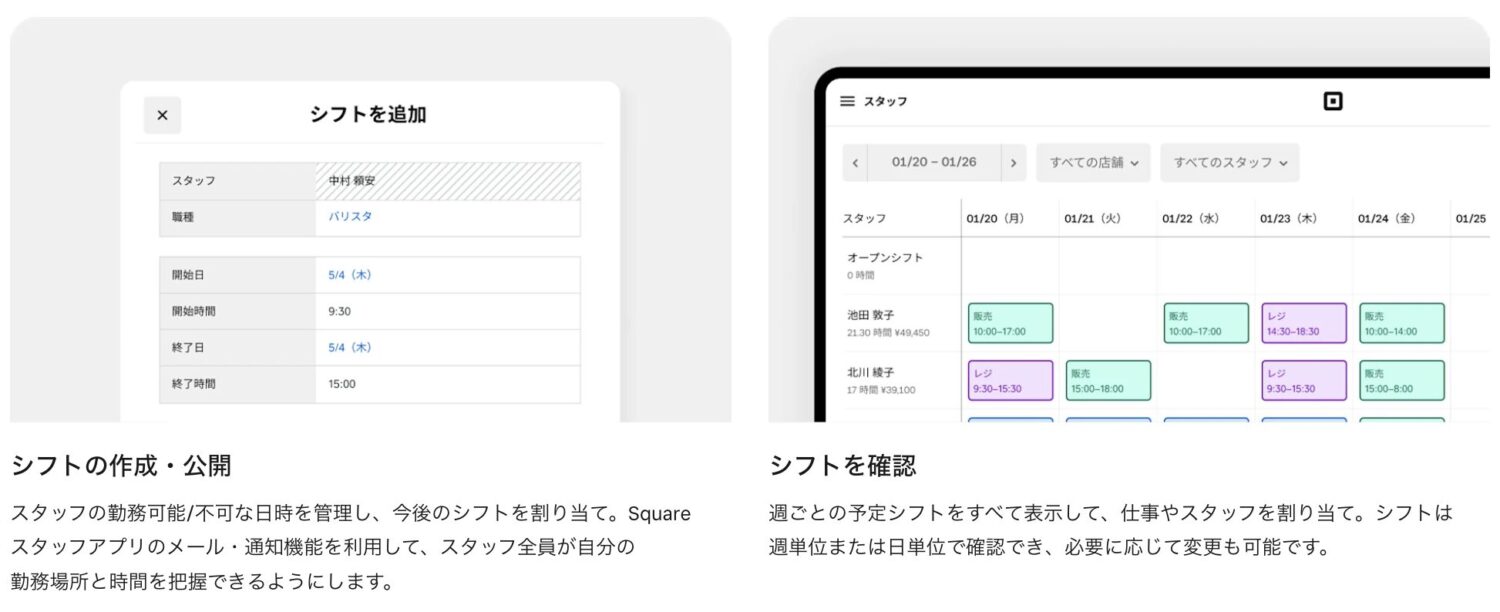The image size is (1500, 612).
Task: Click the 01/21（火） column header
Action: point(1093,218)
